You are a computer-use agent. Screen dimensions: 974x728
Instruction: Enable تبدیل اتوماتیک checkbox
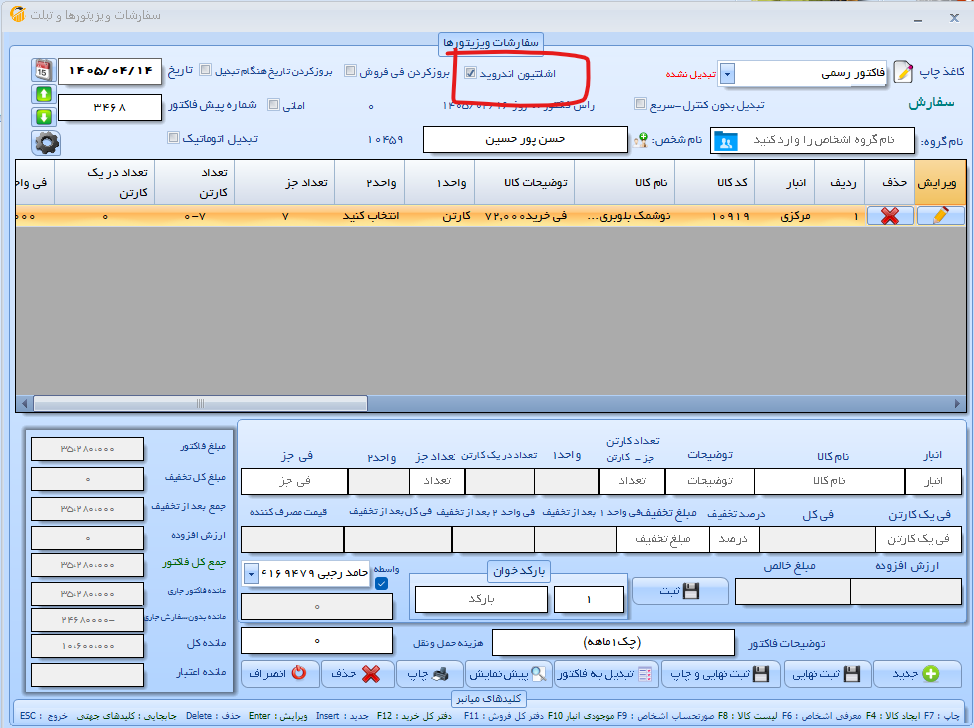coord(173,137)
